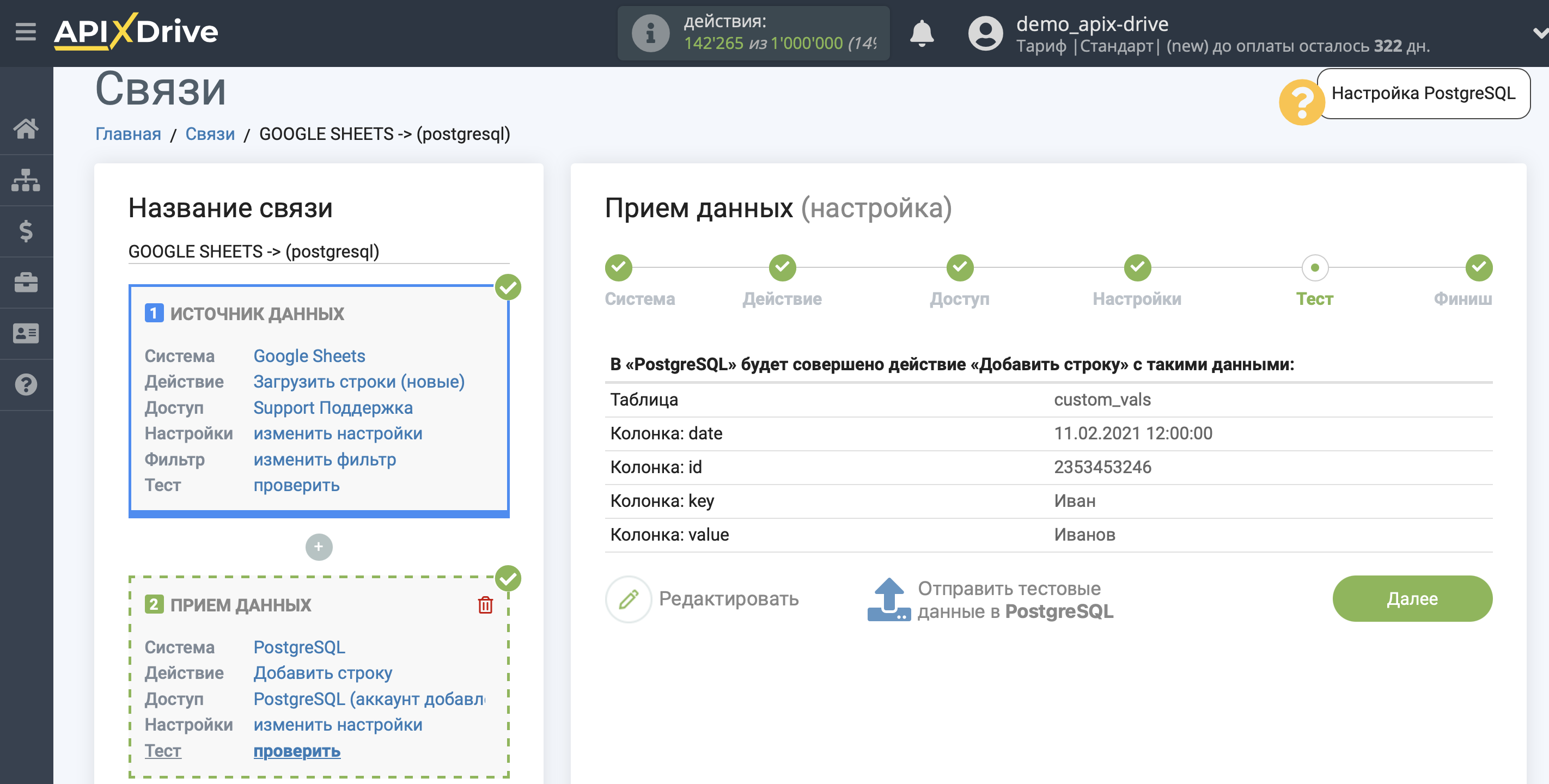
Task: Open Support Поддержка access link
Action: (x=333, y=408)
